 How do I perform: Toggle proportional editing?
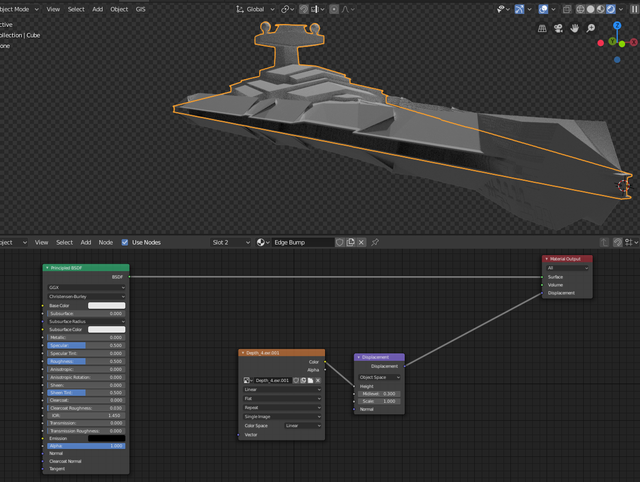[334, 9]
